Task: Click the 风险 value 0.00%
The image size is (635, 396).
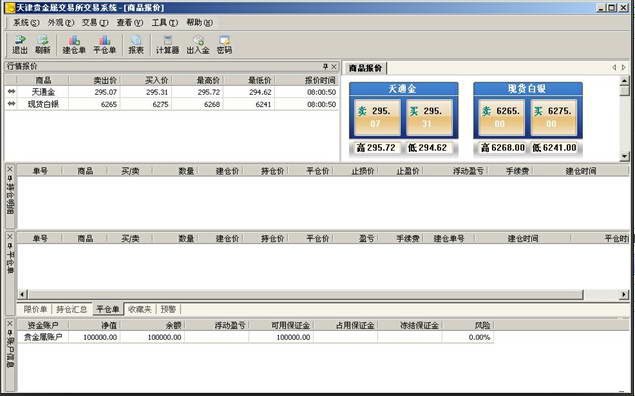Action: 479,337
